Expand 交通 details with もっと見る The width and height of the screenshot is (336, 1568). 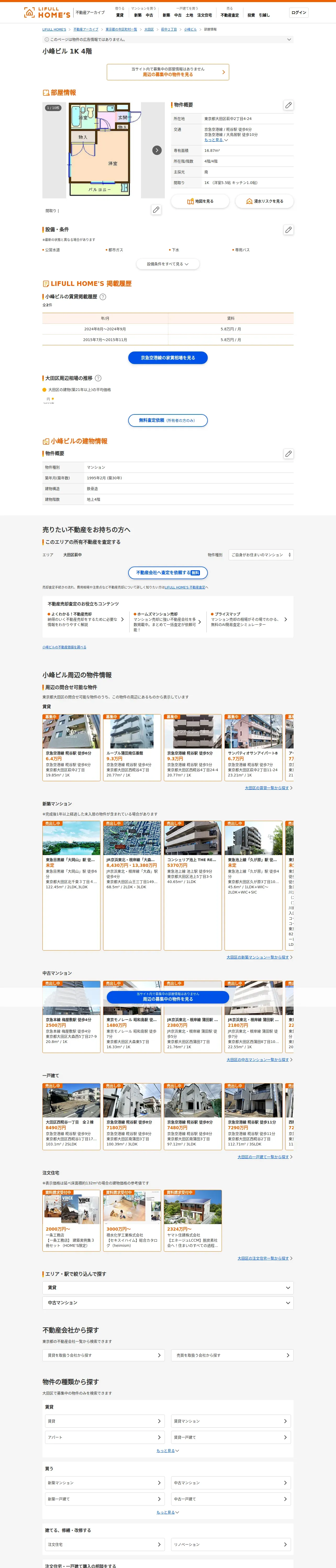pyautogui.click(x=216, y=140)
